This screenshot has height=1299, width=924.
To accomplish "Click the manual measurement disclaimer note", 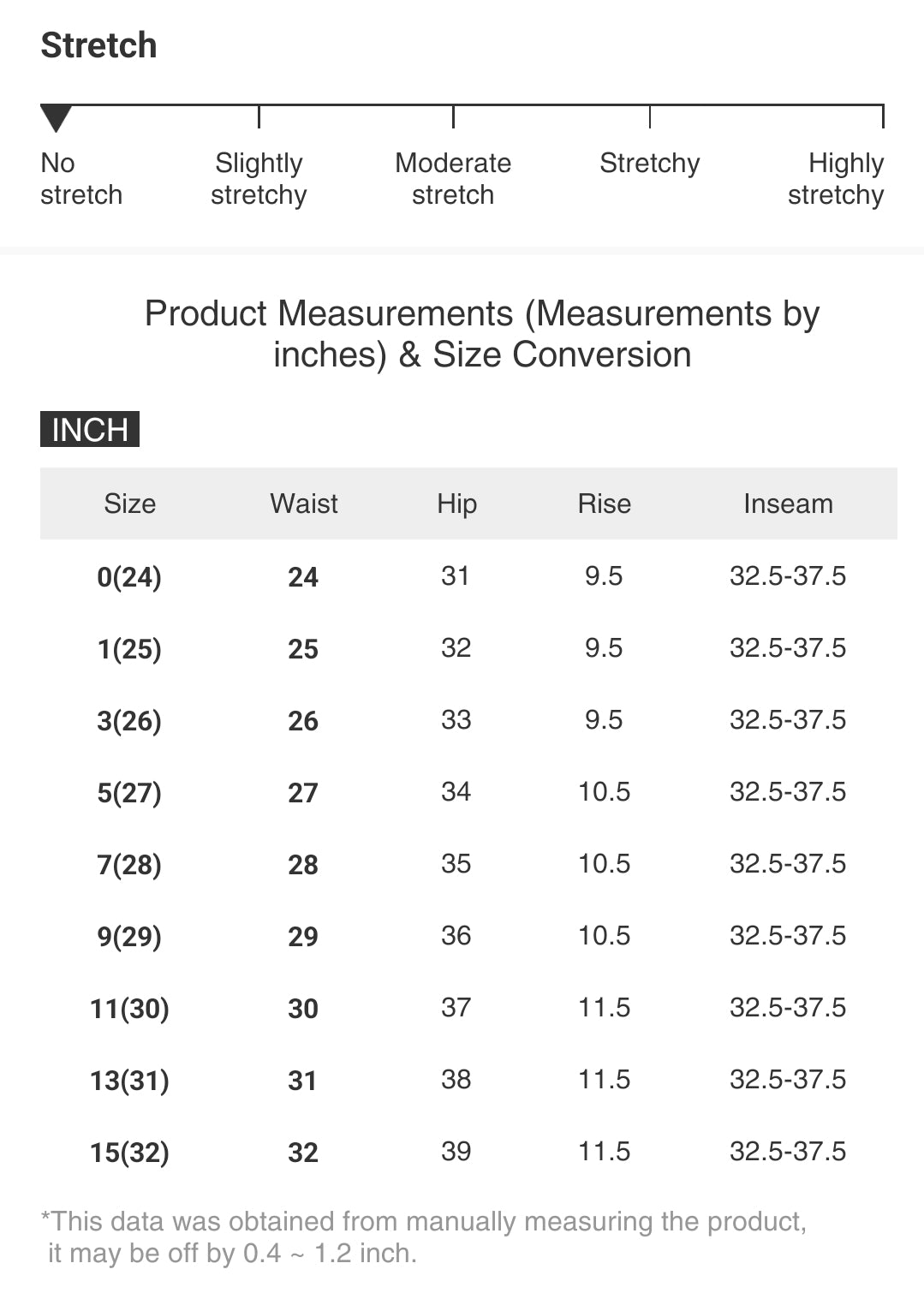I will 424,1237.
